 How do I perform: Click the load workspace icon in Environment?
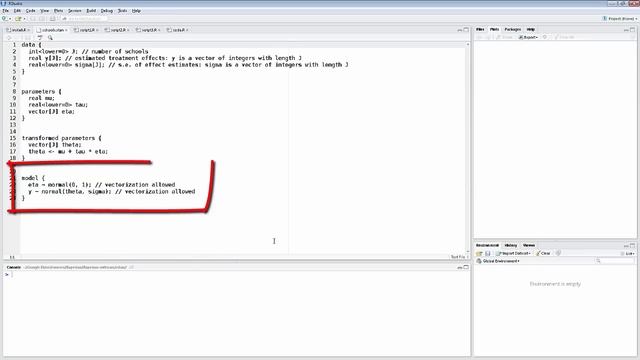click(x=479, y=253)
